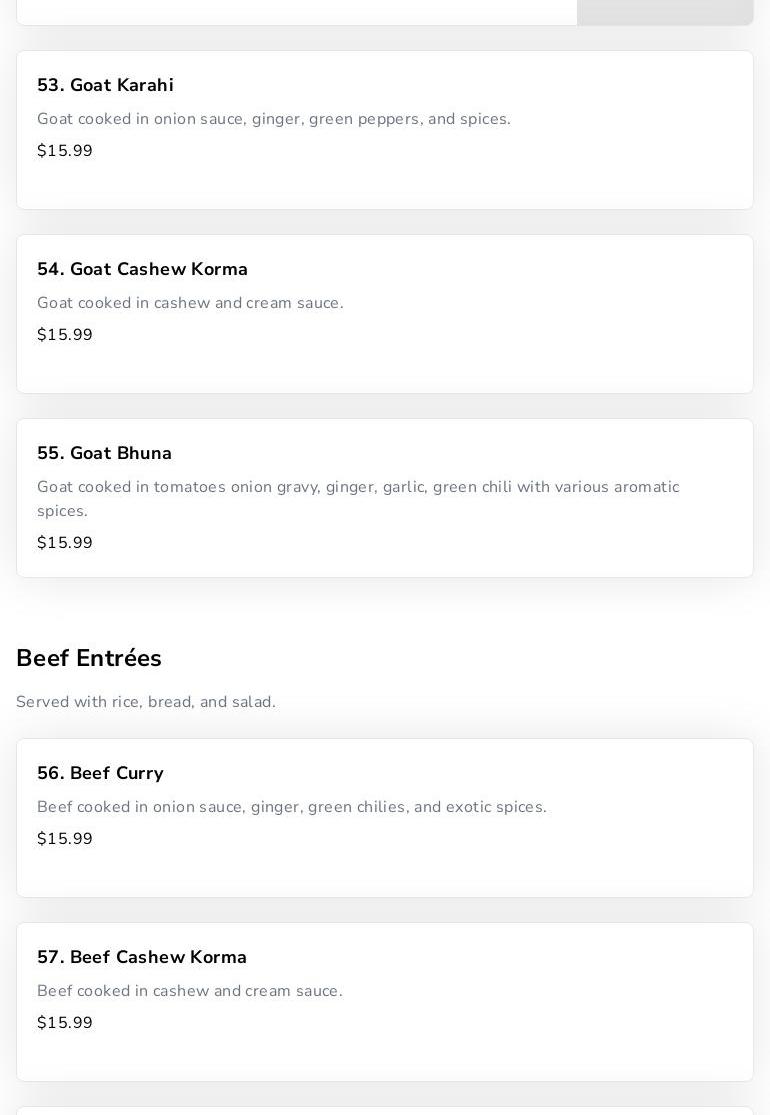
Task: Click the Beef Cashew Korma $15.99 price
Action: click(x=65, y=1023)
